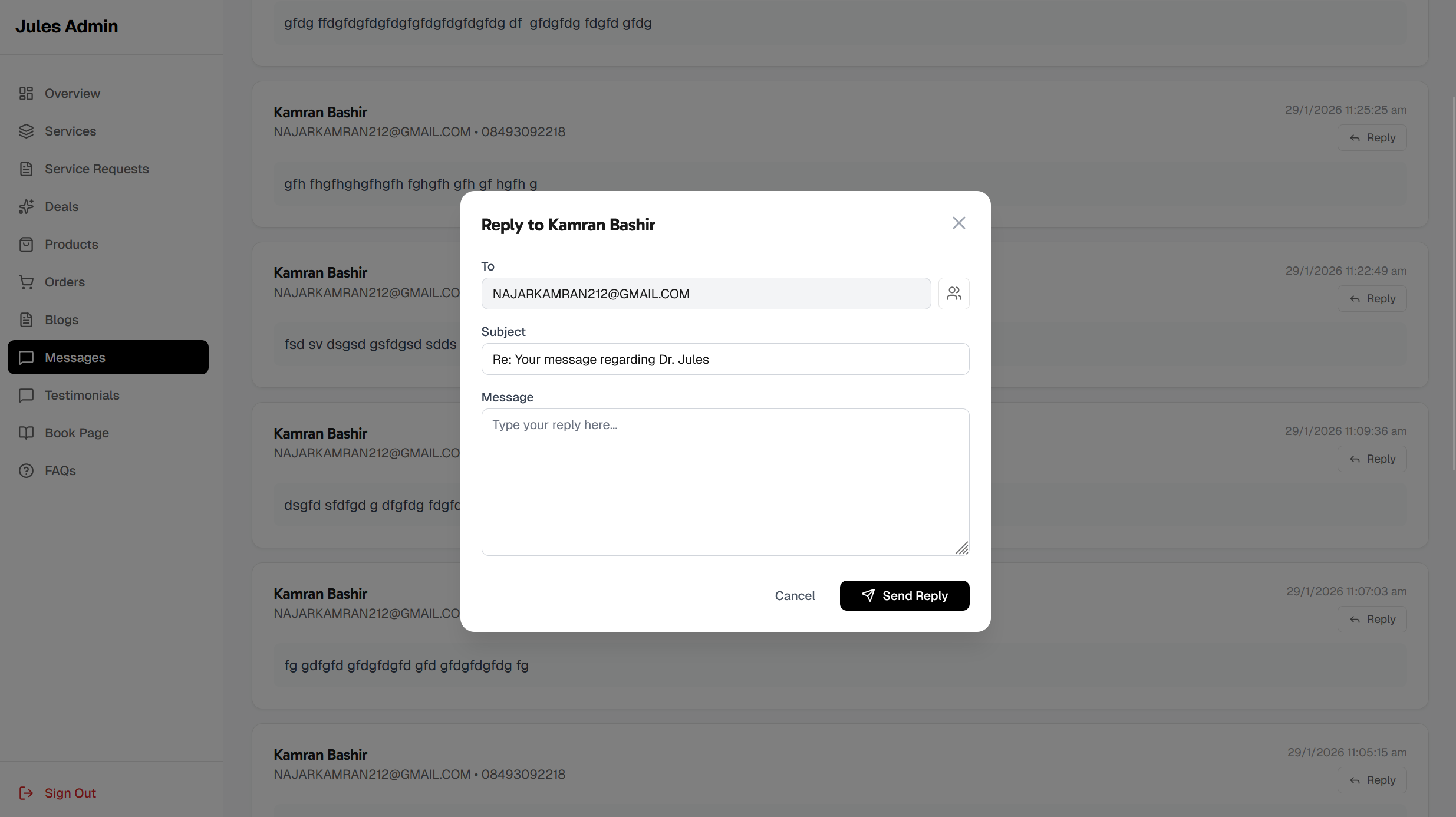Select the Deals handshake icon

26,206
